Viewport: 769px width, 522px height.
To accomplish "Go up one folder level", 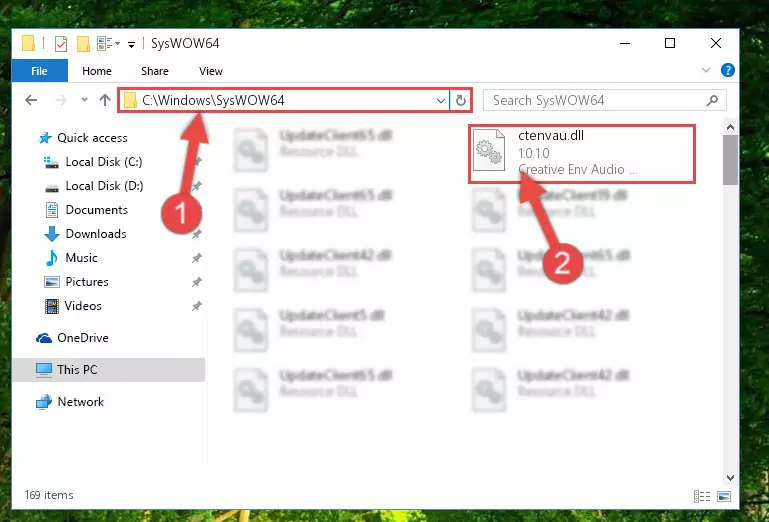I will (104, 100).
